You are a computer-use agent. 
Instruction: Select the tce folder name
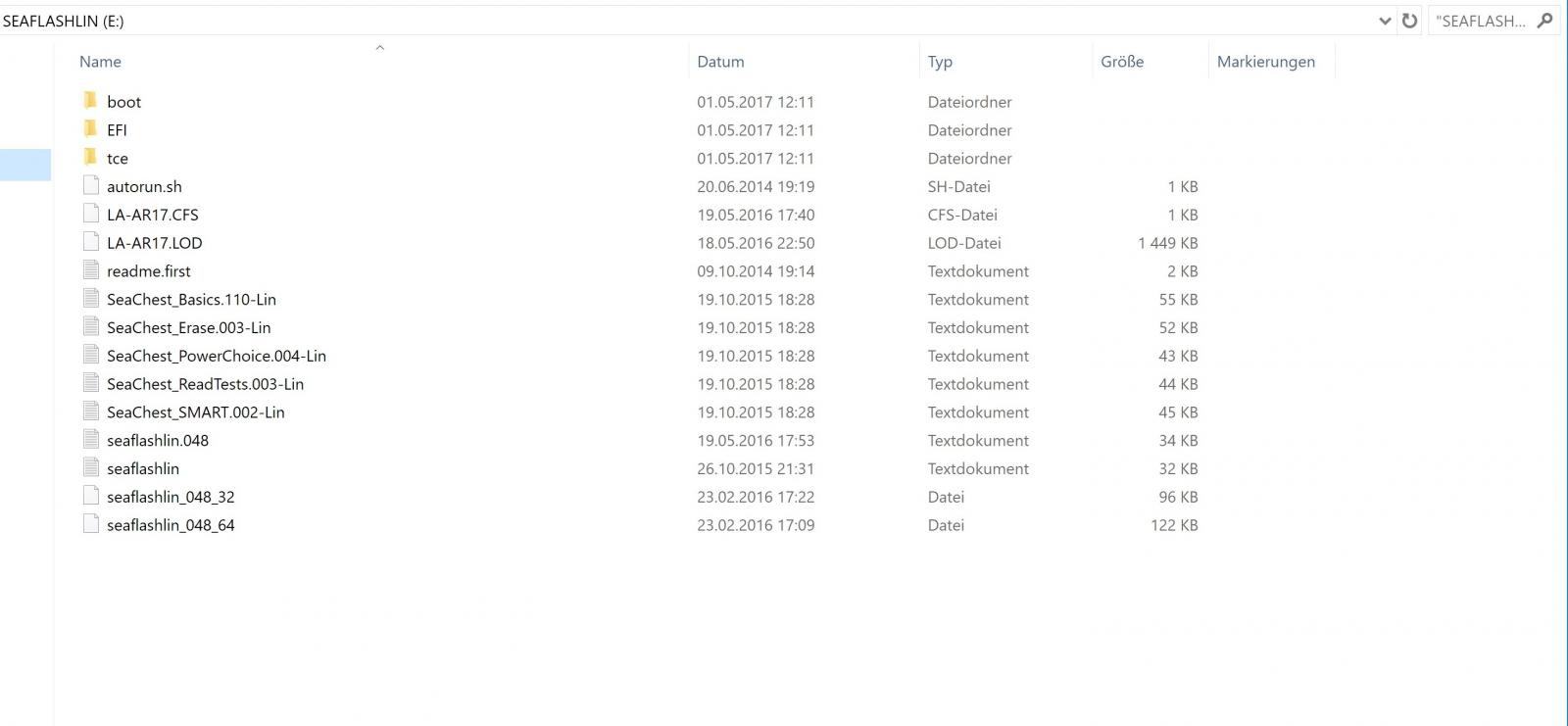118,159
